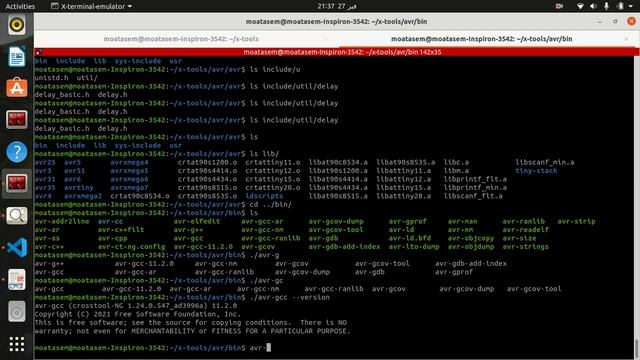640x360 pixels.
Task: Click 'avr-addr2line' in the bin listing
Action: coord(62,221)
